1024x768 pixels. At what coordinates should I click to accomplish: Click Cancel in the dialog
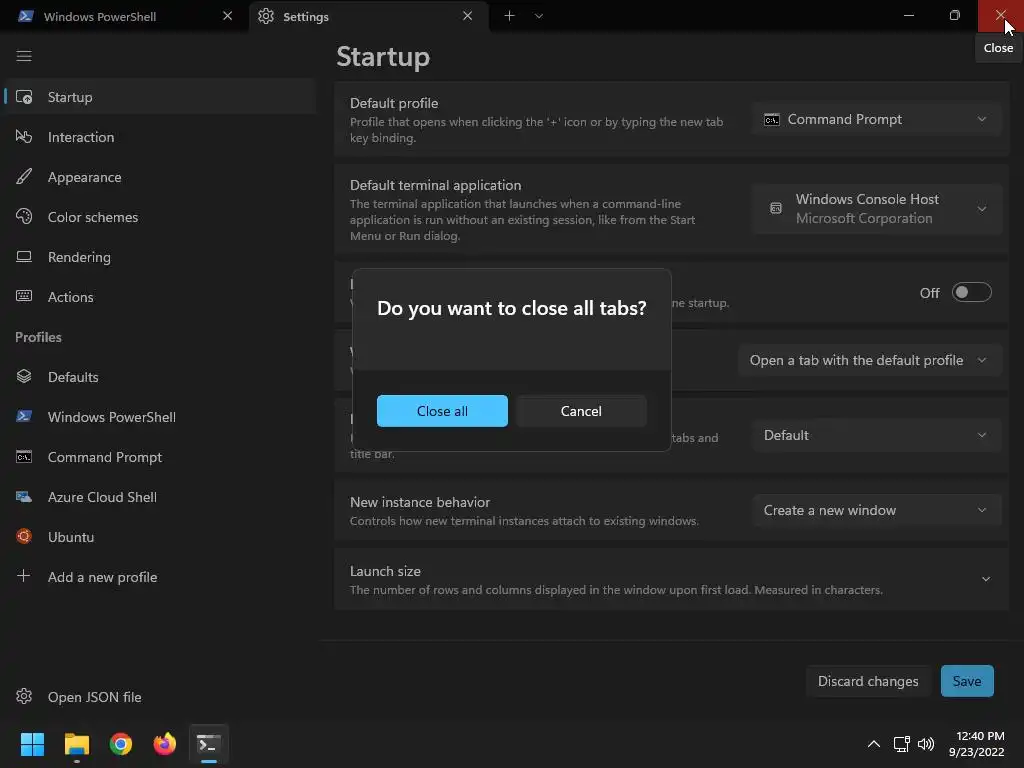tap(581, 411)
